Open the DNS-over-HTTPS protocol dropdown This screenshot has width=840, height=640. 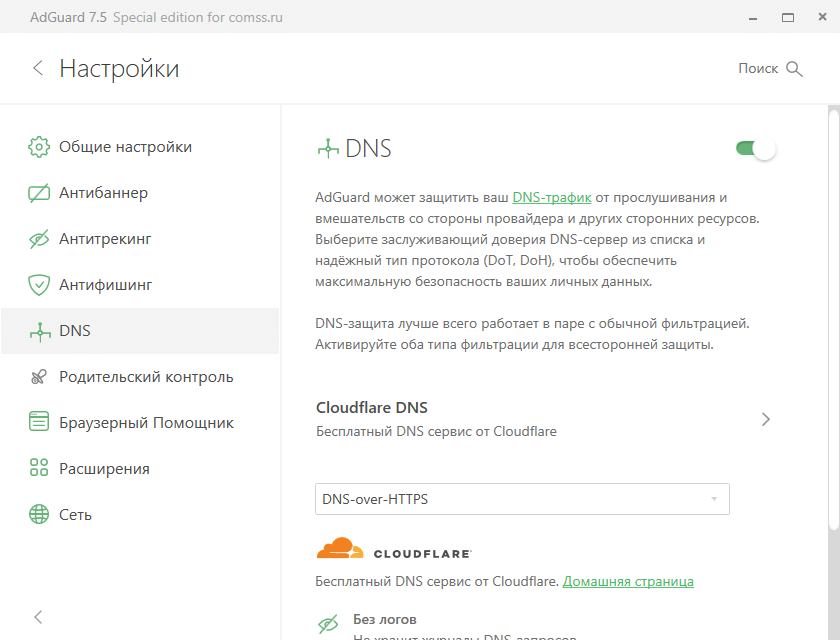tap(522, 499)
